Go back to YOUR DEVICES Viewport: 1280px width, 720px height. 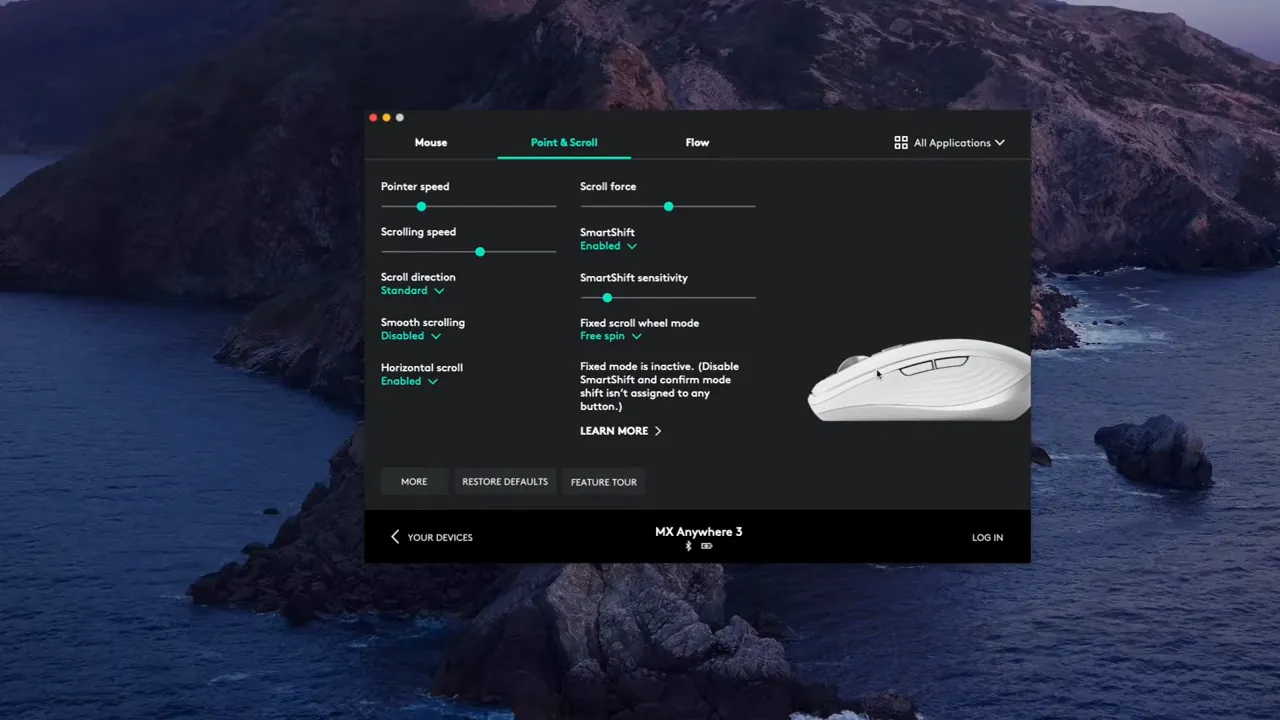431,537
